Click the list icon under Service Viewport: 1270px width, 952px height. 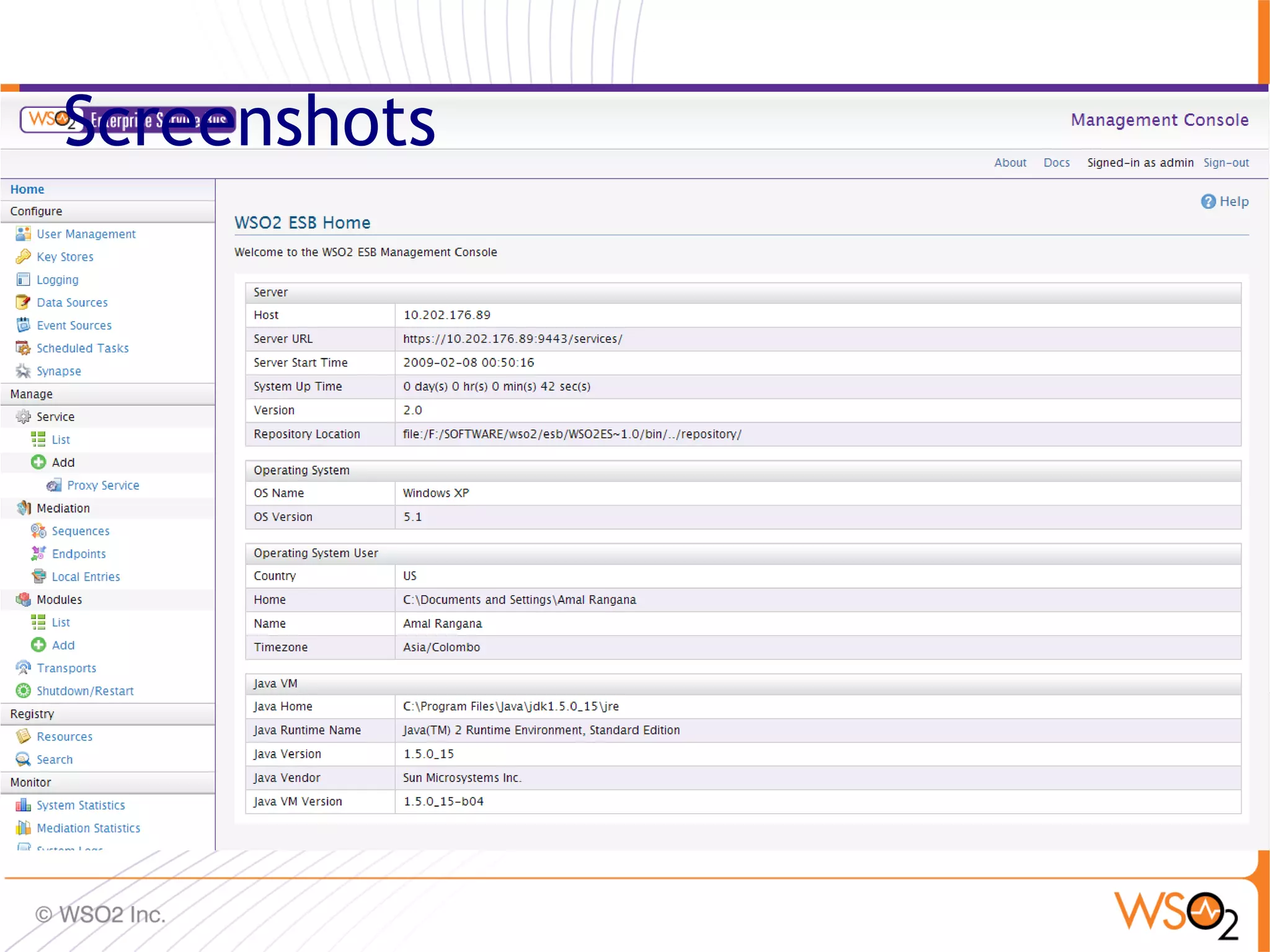[x=38, y=440]
